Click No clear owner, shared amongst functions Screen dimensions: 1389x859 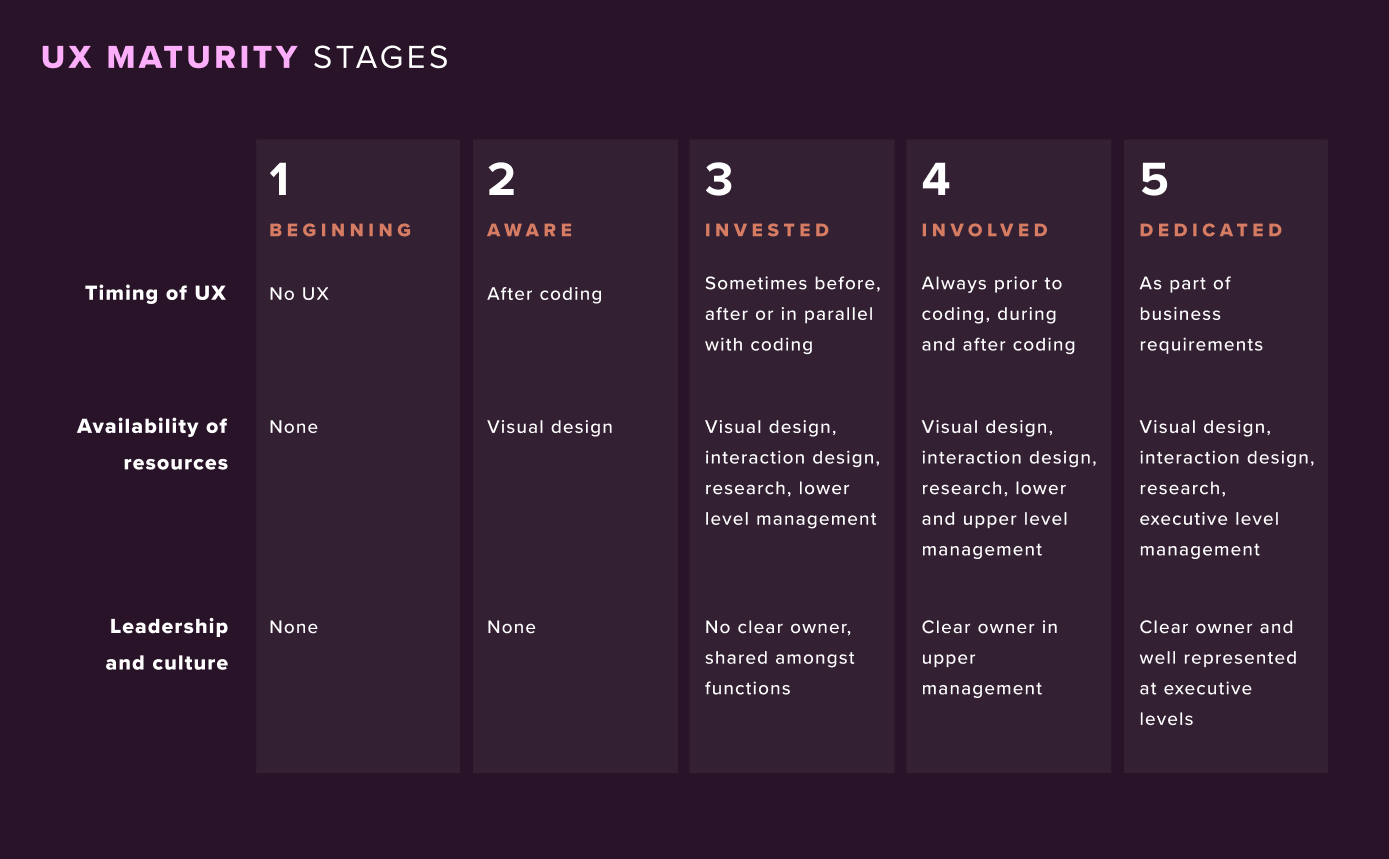(x=780, y=658)
